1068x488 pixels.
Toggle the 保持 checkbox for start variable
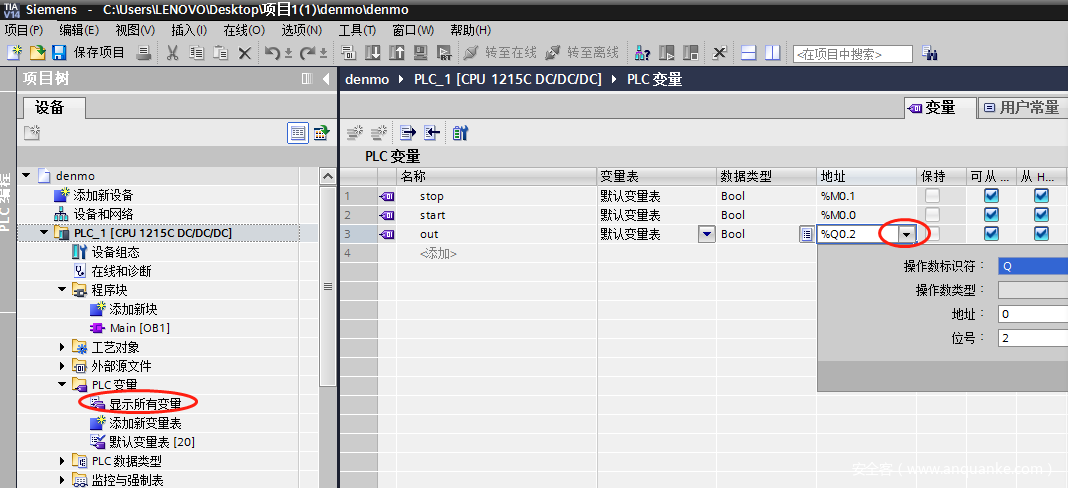point(932,215)
